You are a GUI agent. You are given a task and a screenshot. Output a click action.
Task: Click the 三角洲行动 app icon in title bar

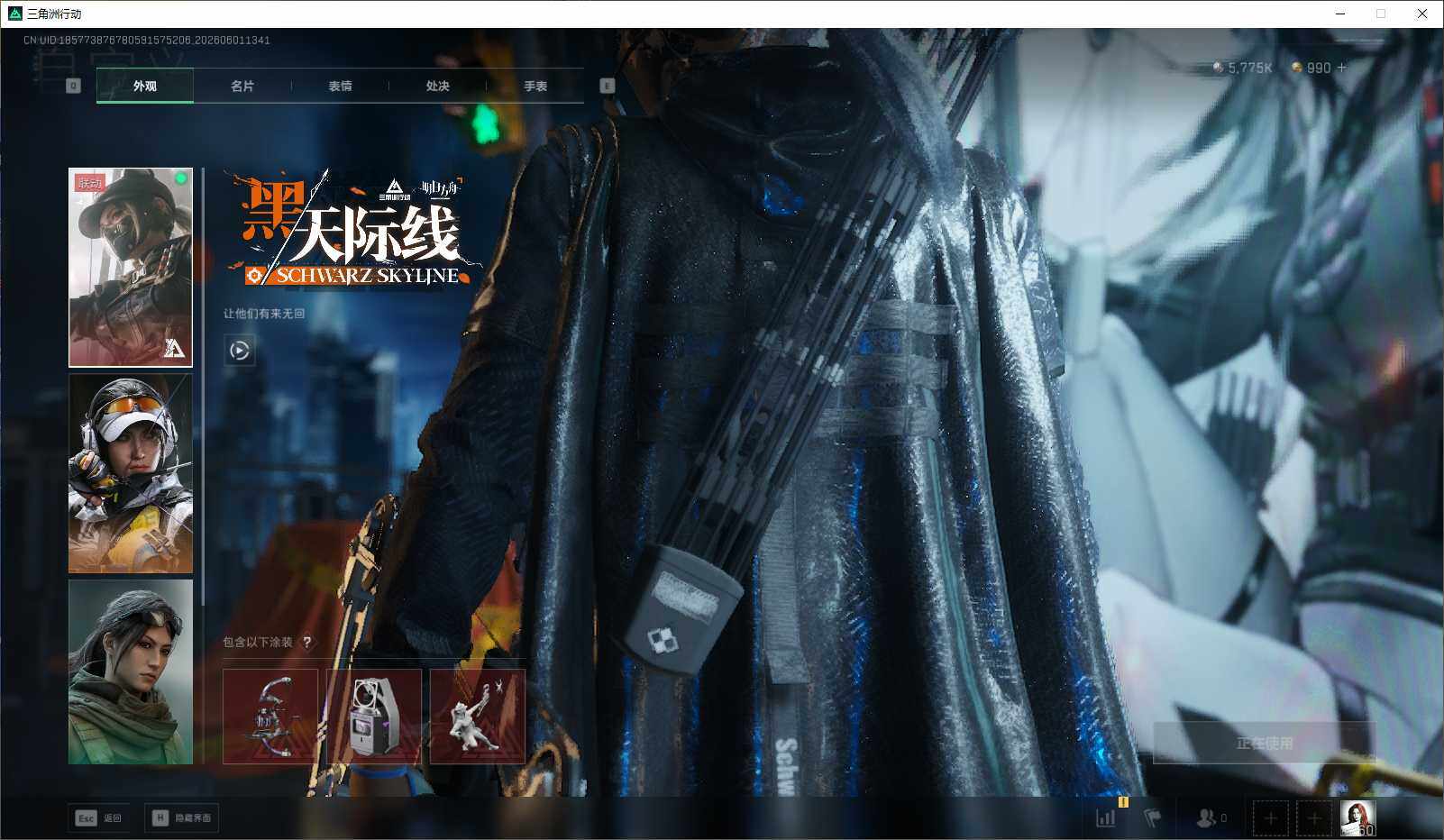(14, 14)
